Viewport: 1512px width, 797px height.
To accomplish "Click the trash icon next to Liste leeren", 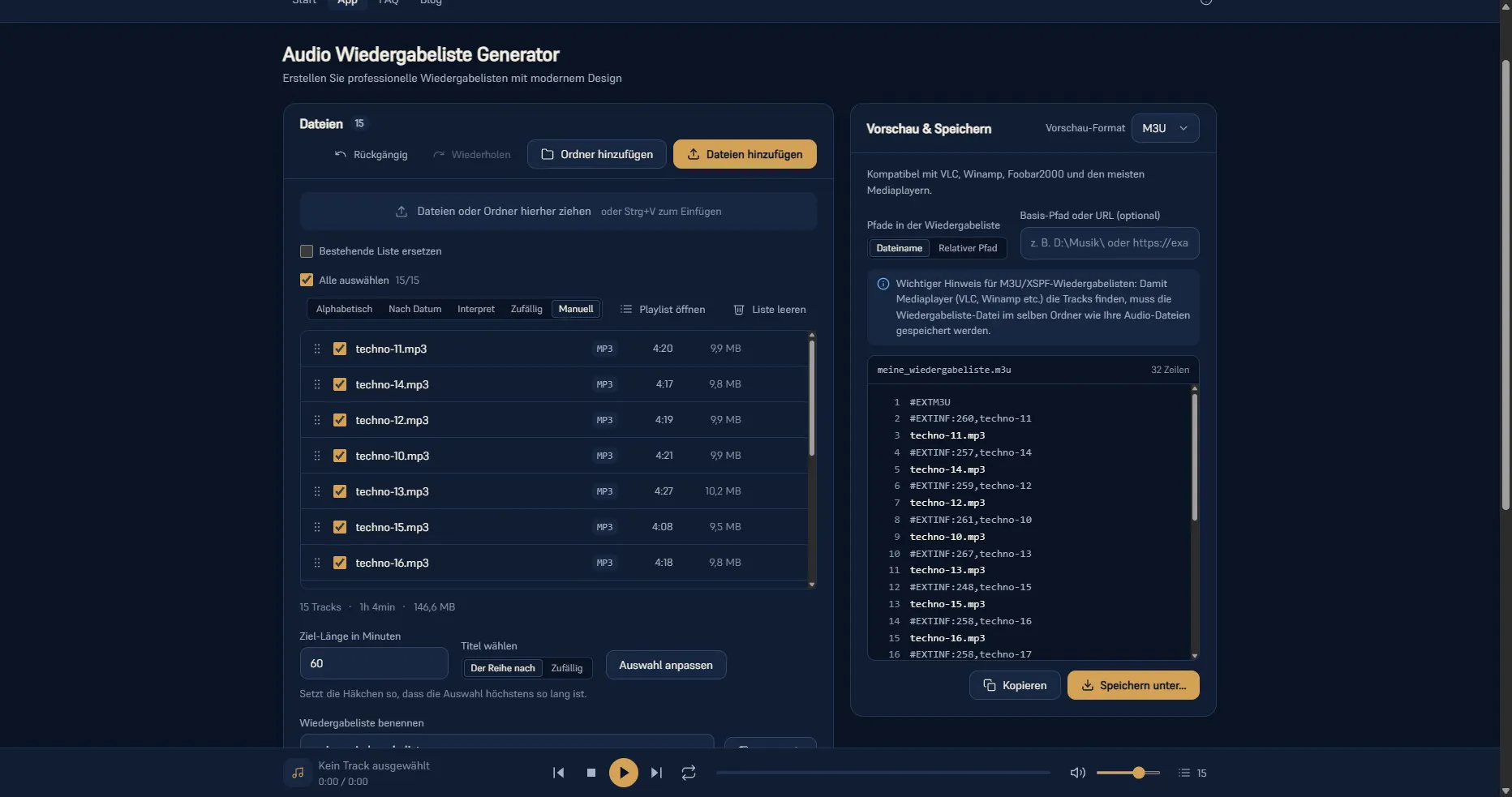I will (739, 310).
